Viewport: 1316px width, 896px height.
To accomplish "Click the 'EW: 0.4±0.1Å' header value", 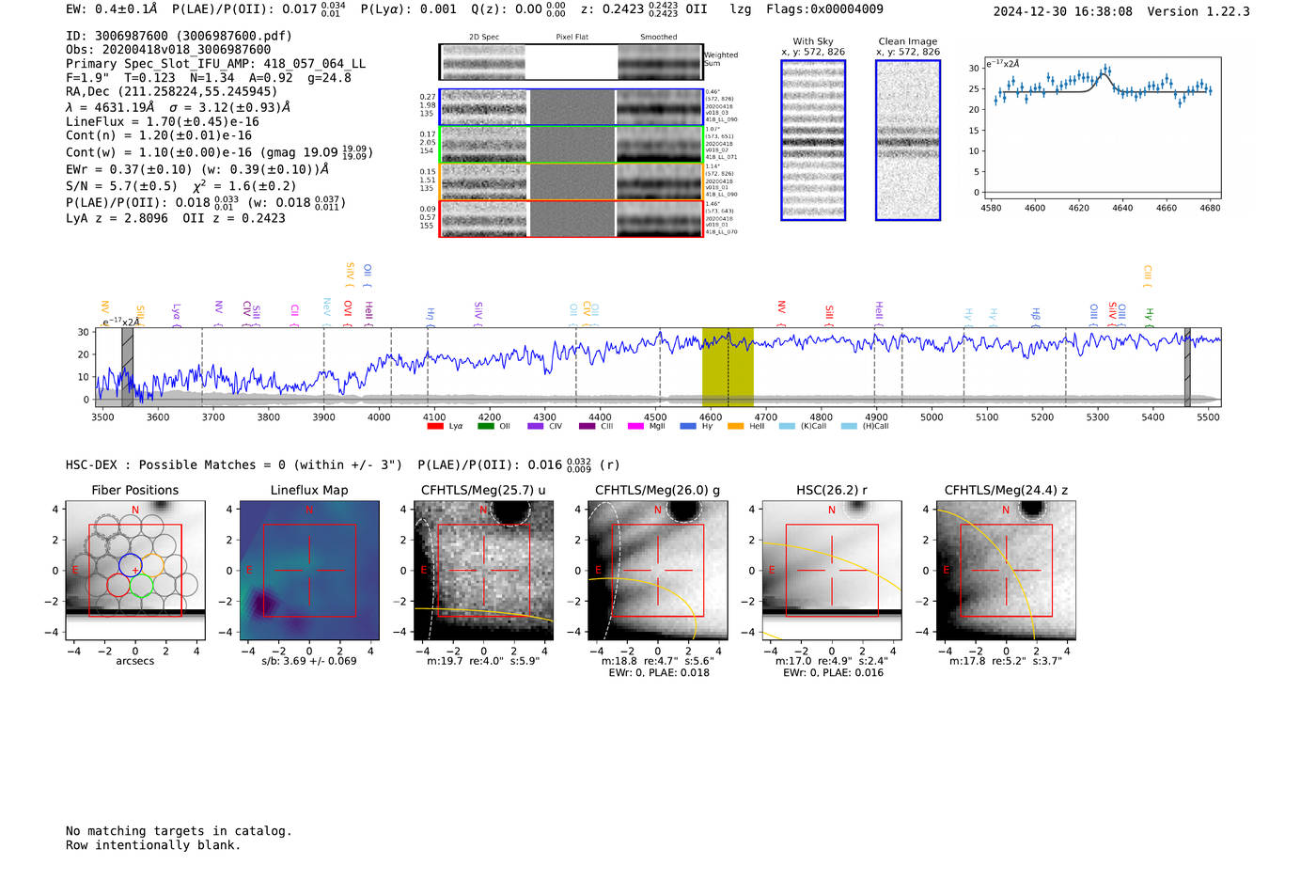I will [x=112, y=9].
